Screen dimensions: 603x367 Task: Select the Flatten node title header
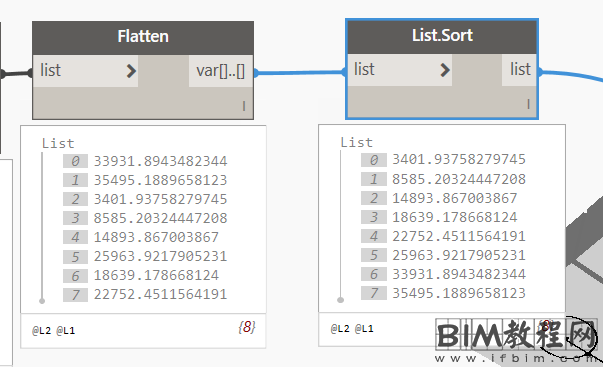[x=143, y=37]
